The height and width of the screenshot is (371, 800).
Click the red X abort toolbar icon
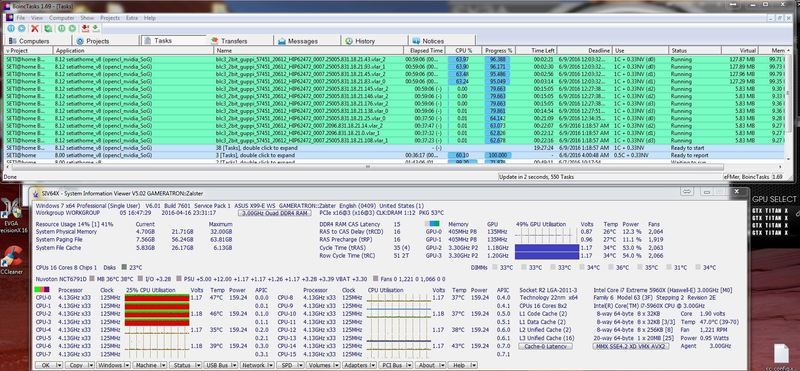pyautogui.click(x=35, y=29)
